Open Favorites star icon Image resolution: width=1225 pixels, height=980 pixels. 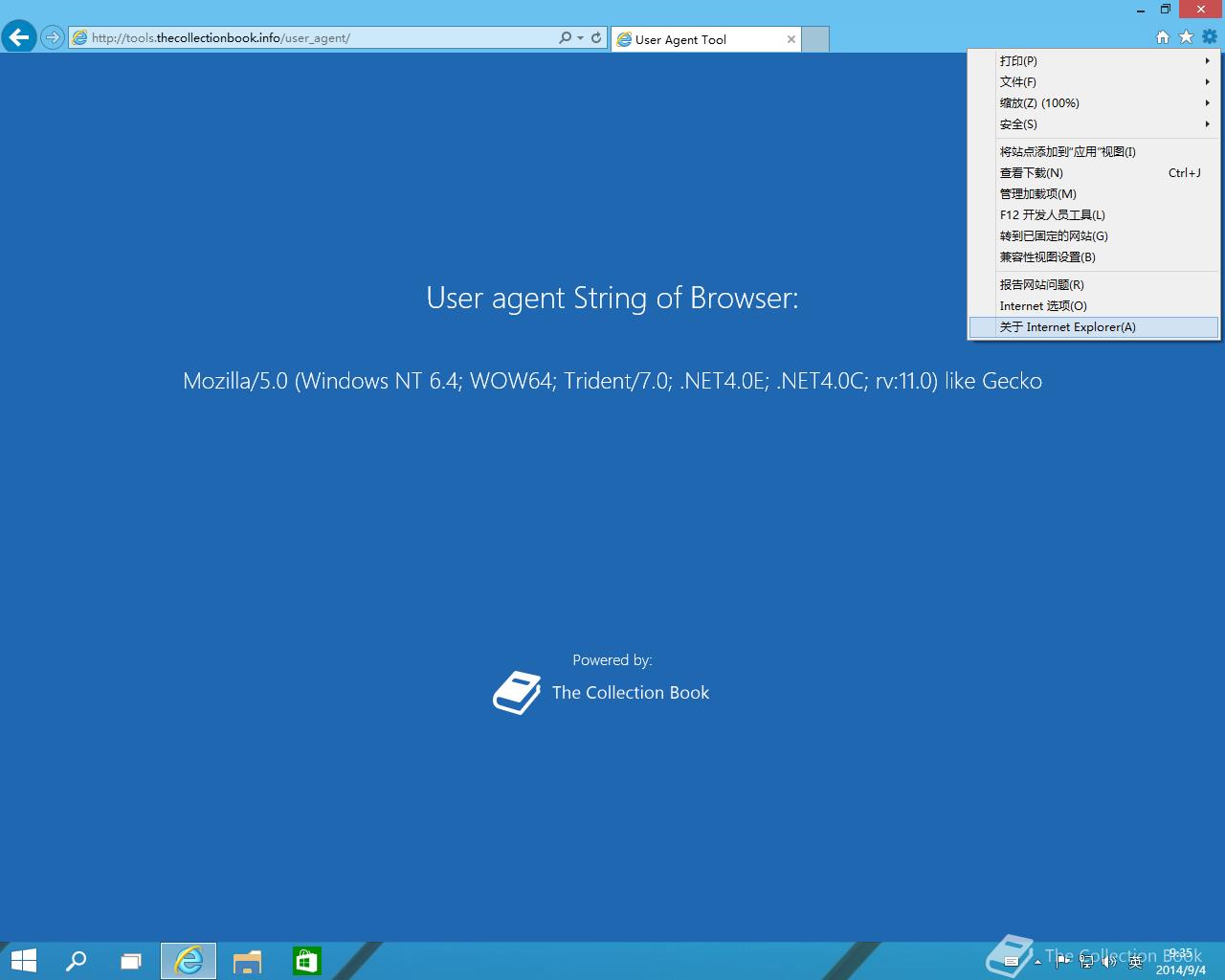[1186, 36]
